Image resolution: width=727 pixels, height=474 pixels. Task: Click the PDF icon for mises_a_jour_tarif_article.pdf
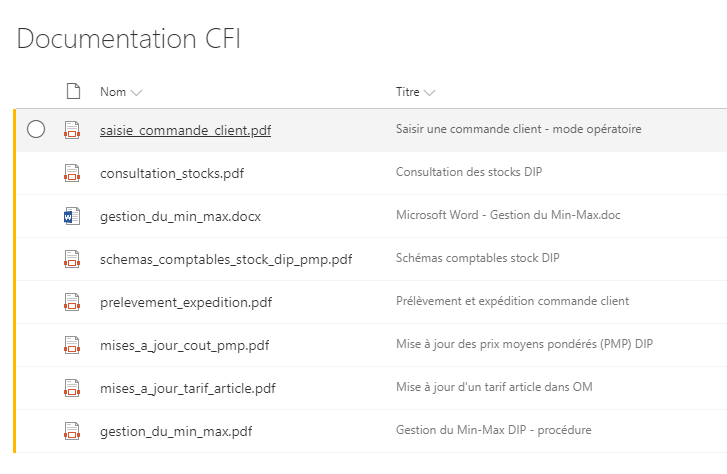point(71,388)
